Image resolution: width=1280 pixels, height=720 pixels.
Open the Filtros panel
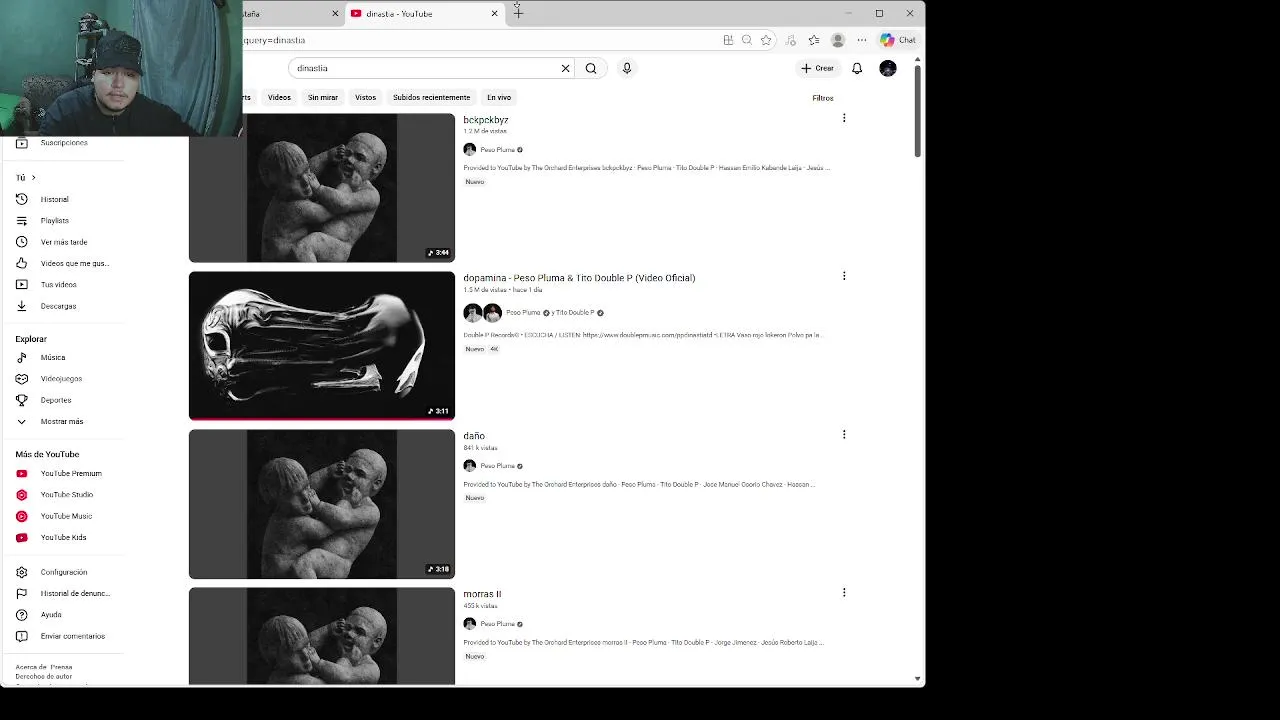pos(822,98)
